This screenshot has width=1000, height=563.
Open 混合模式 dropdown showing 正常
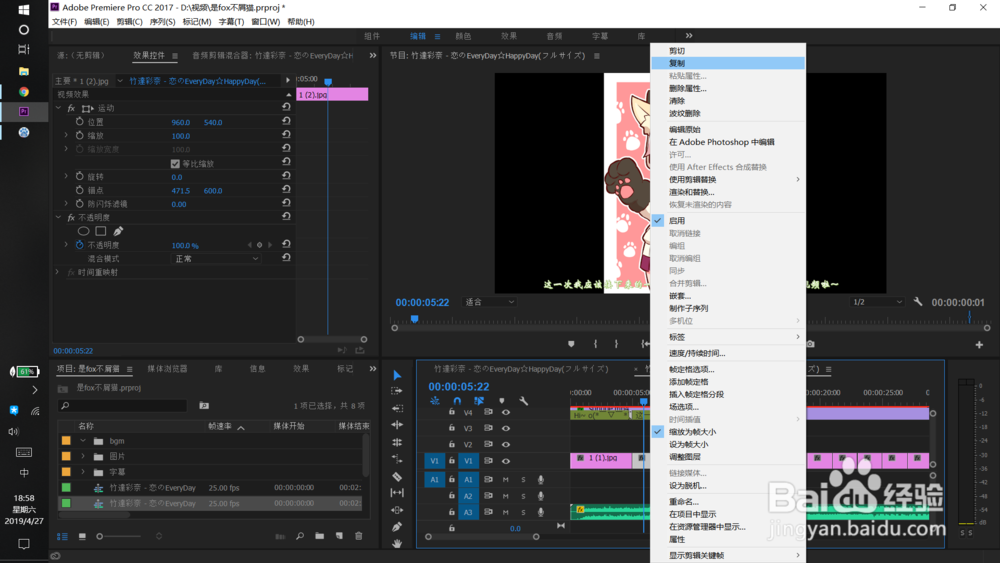[216, 259]
